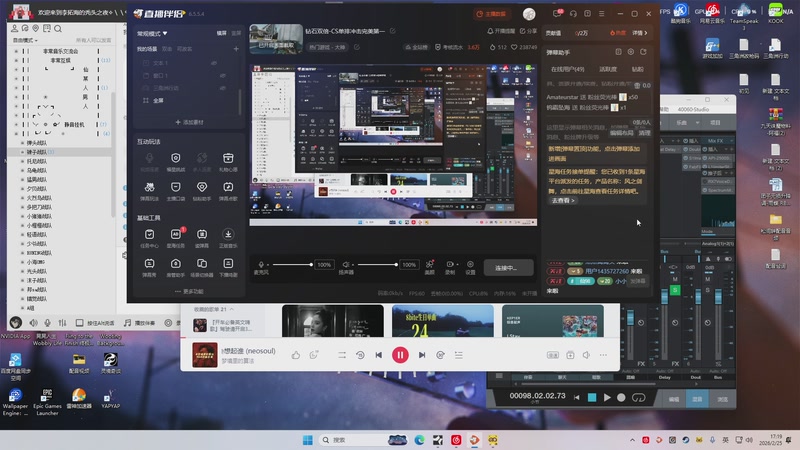
Task: Toggle the 按住Alt说话 checkbox
Action: 80,323
